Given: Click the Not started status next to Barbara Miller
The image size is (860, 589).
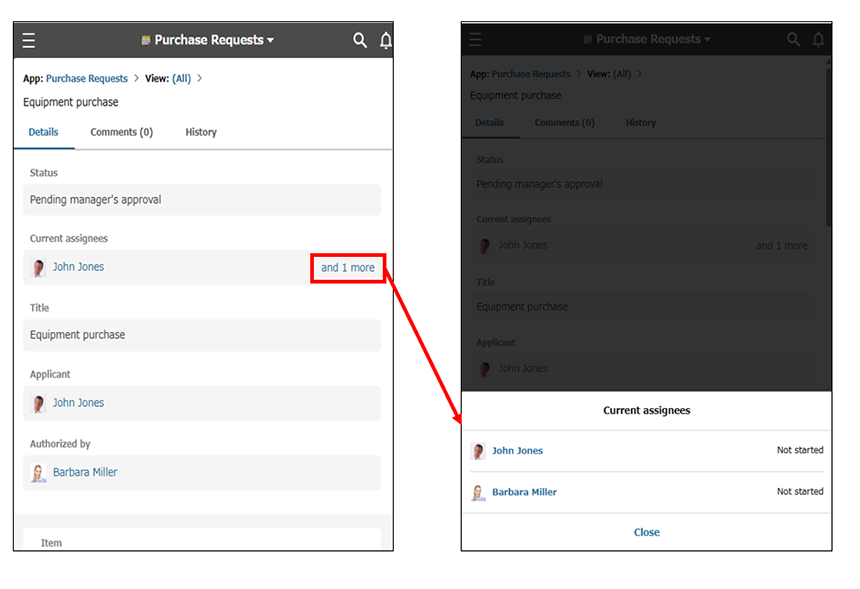Looking at the screenshot, I should pos(799,491).
